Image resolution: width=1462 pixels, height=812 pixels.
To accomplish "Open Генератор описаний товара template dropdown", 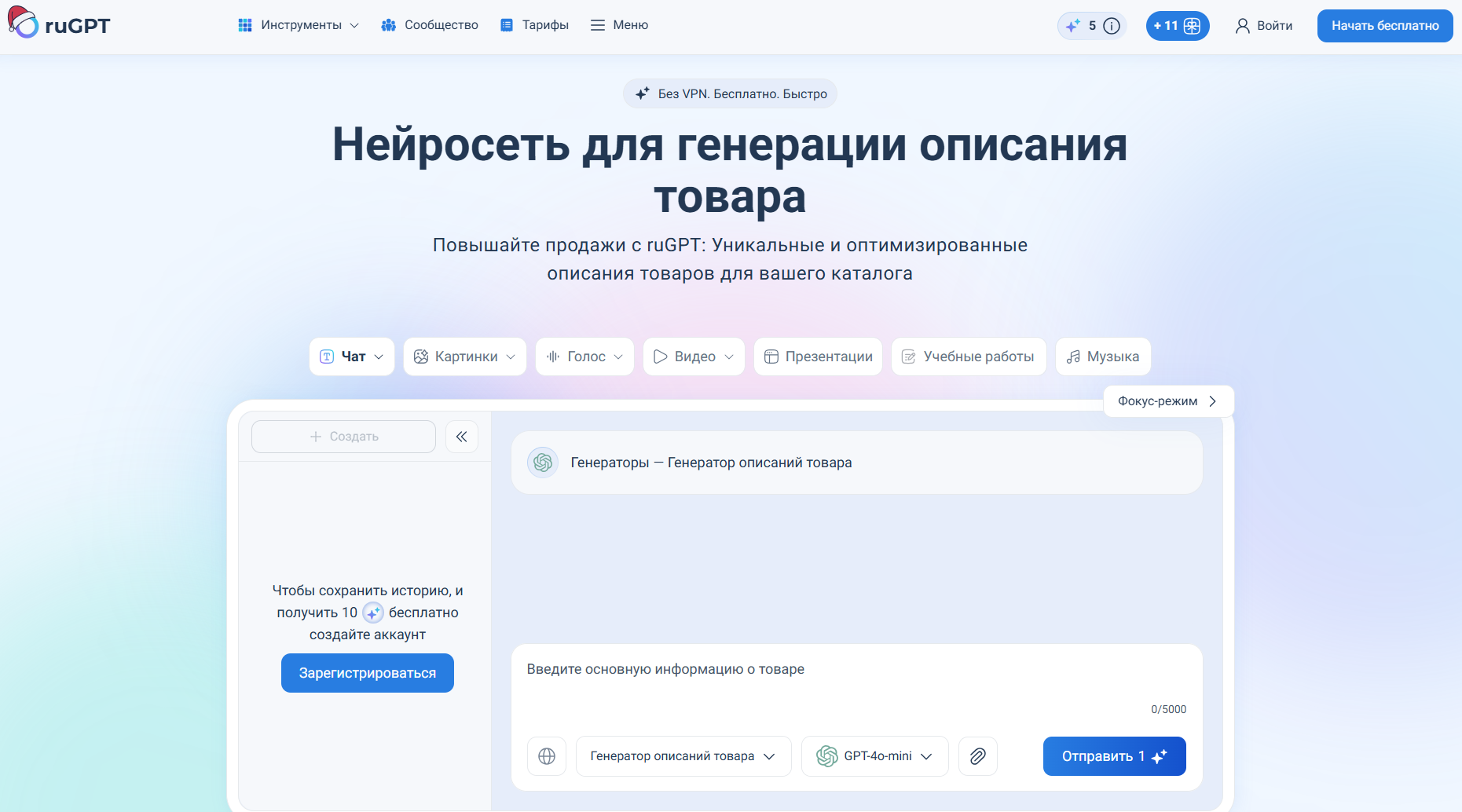I will click(x=683, y=756).
